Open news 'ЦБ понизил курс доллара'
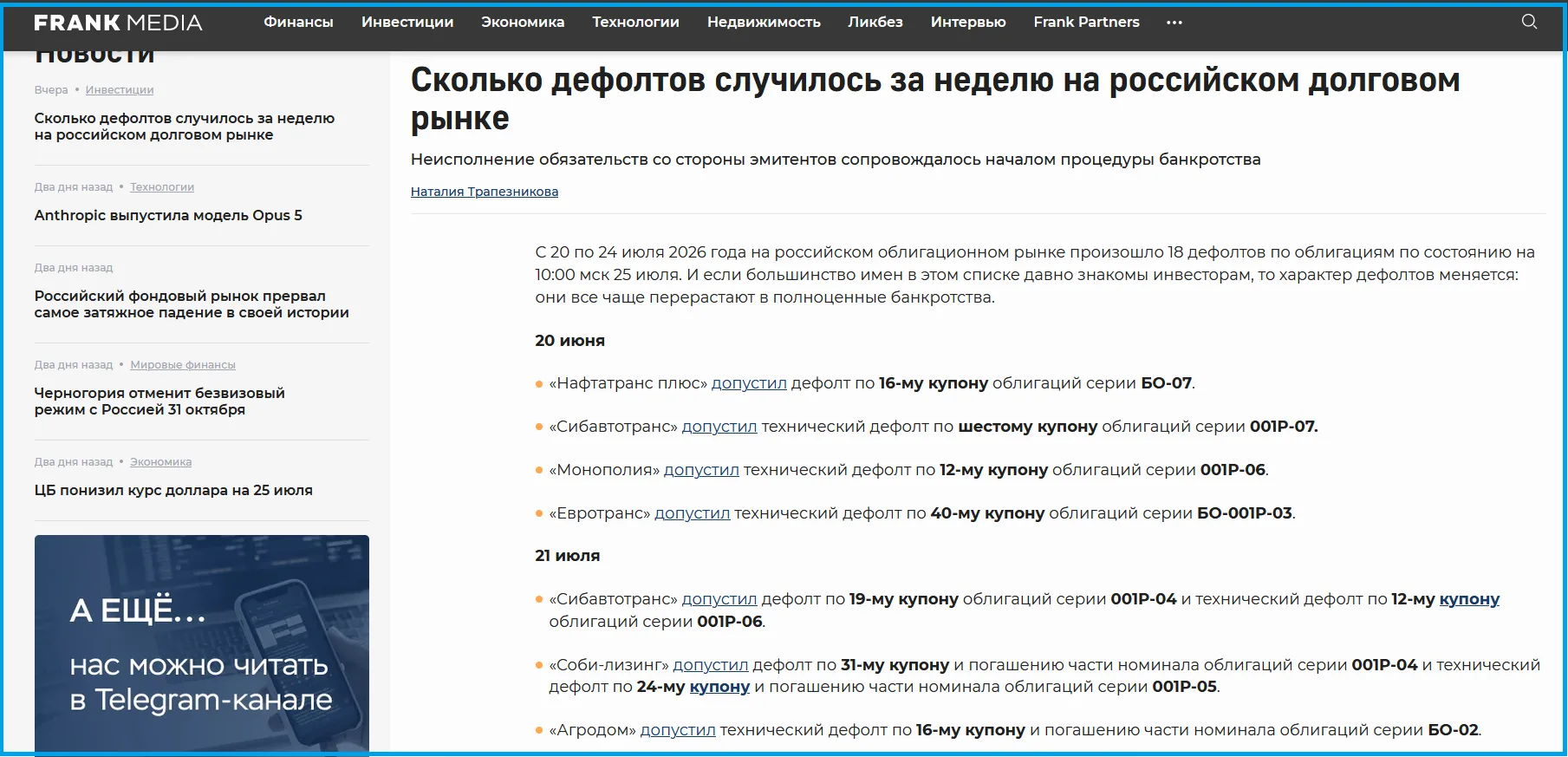 click(173, 490)
